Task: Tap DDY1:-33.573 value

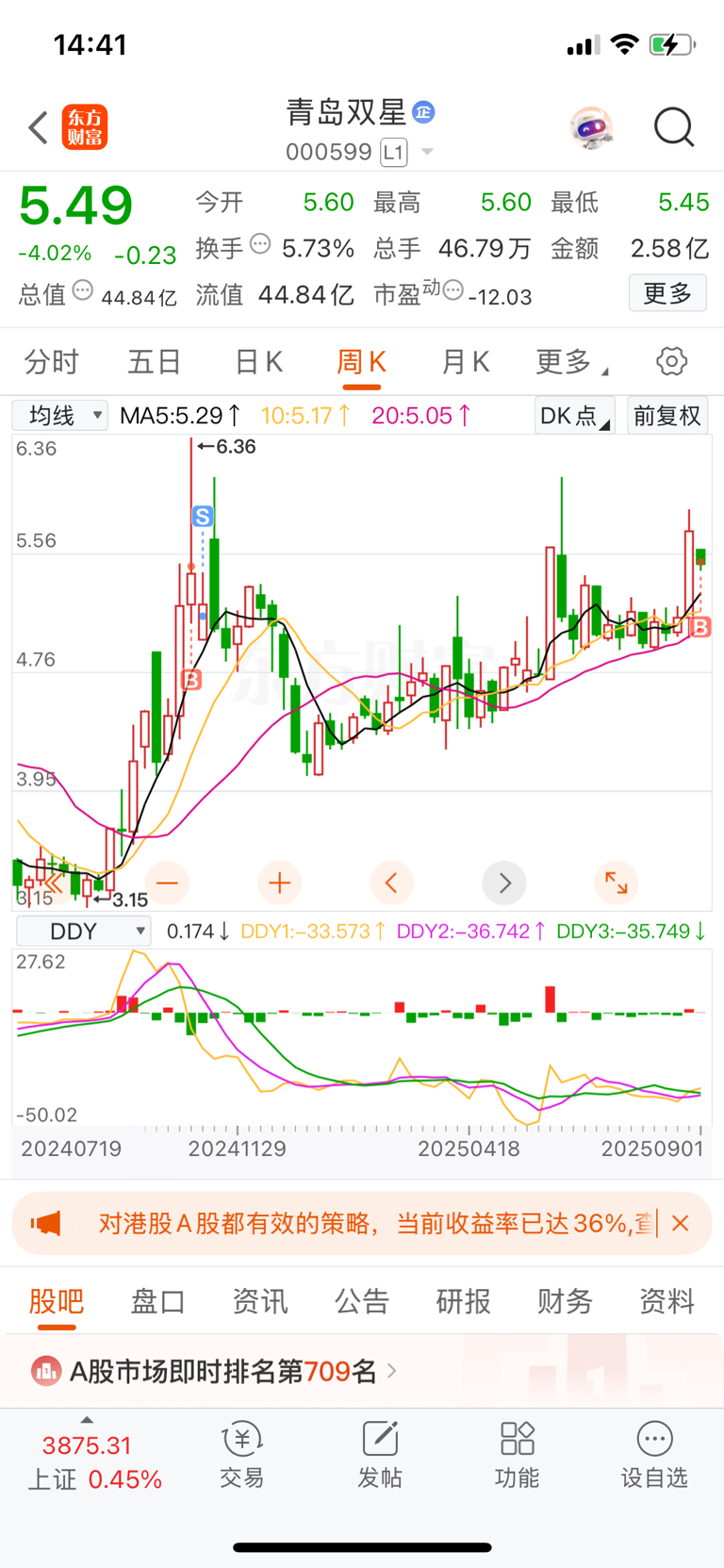Action: [x=313, y=932]
